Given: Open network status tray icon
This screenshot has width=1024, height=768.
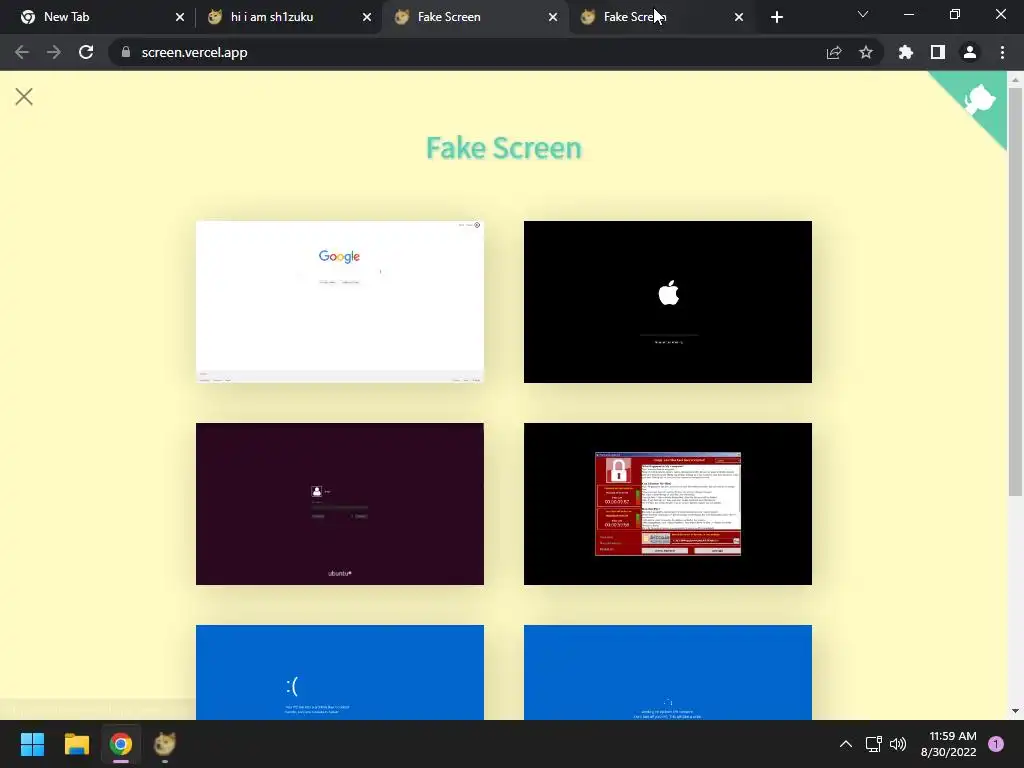Looking at the screenshot, I should pos(873,744).
